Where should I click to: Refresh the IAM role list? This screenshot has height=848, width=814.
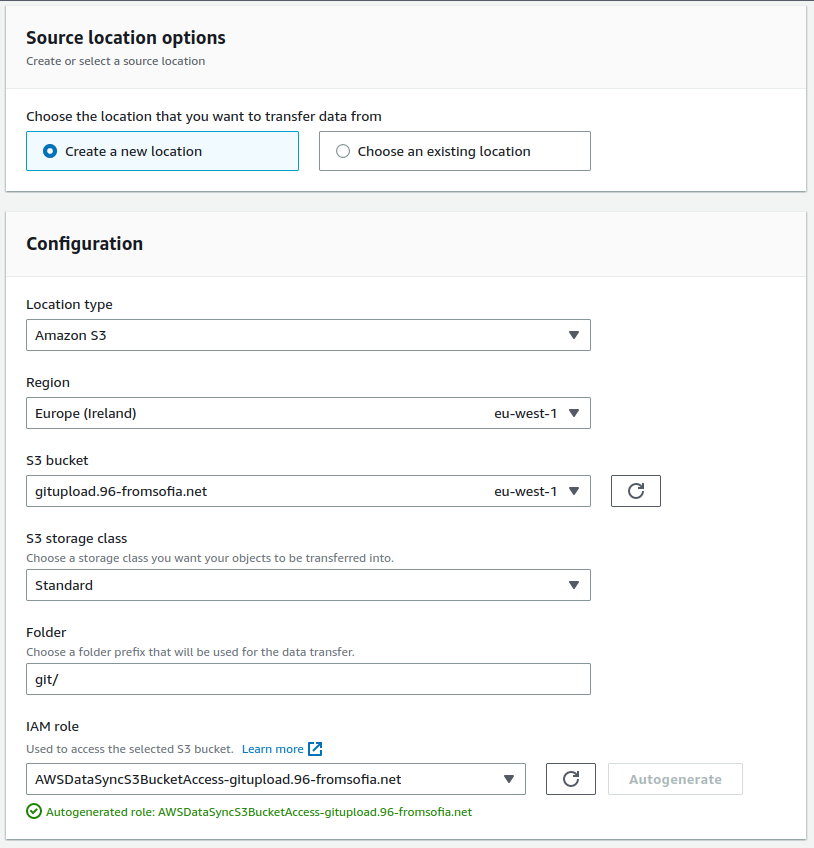pos(571,779)
